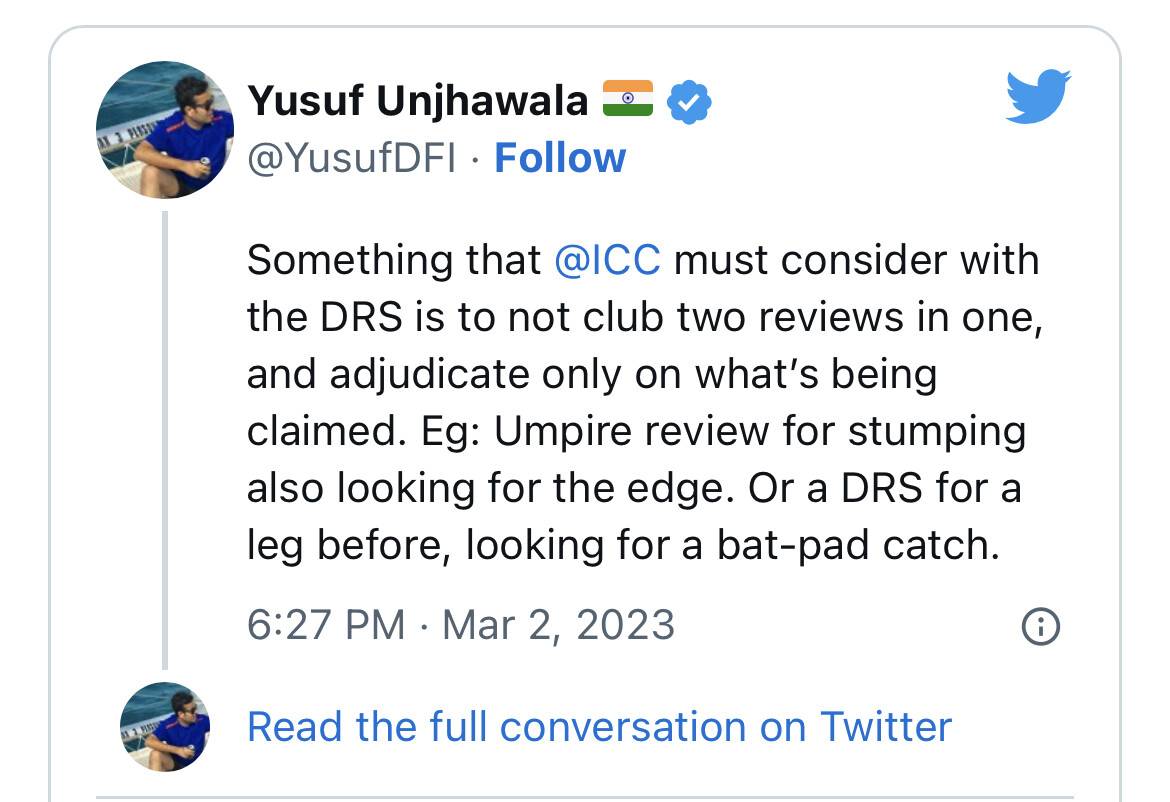
Task: Click the blue verified badge
Action: pyautogui.click(x=689, y=101)
